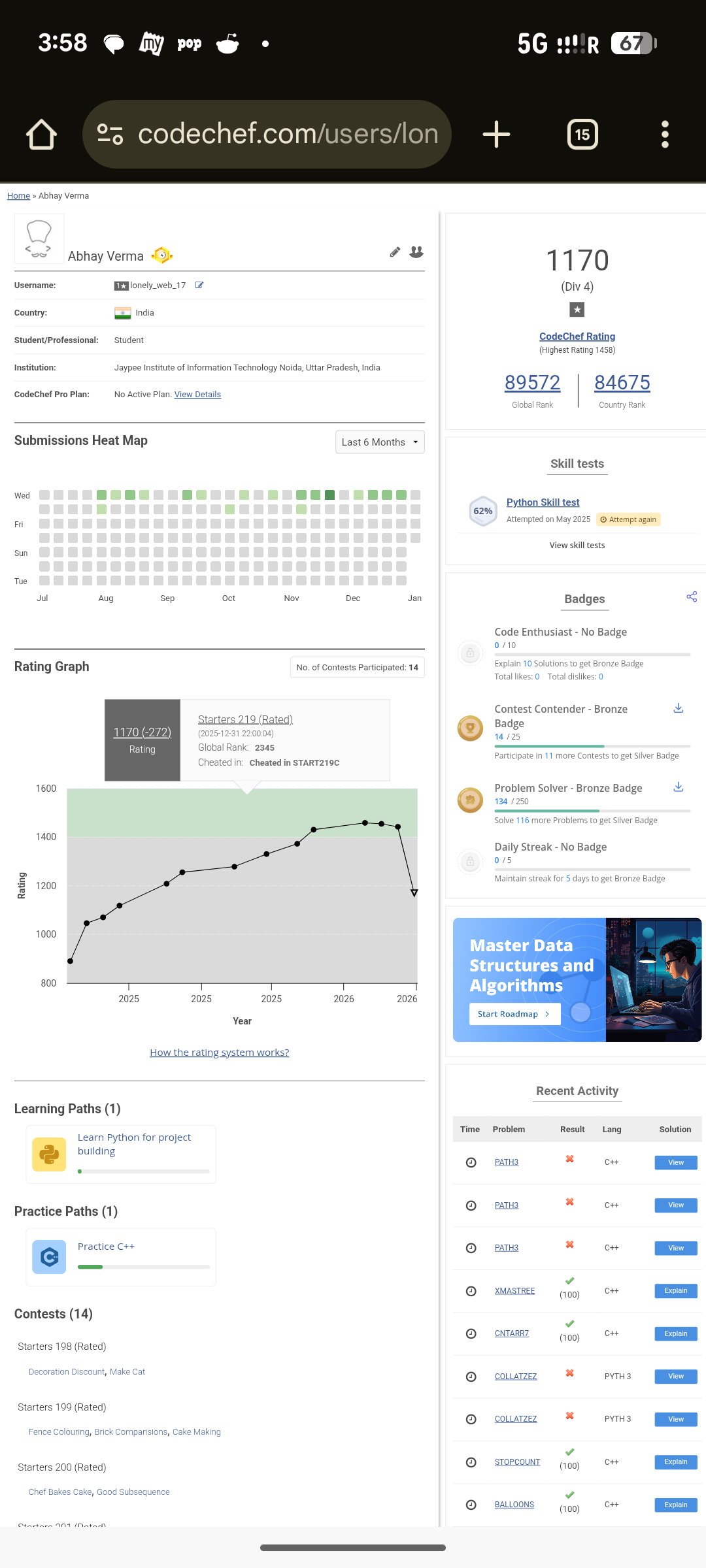Click the locked Daily Streak badge icon
Image resolution: width=706 pixels, height=1568 pixels.
pyautogui.click(x=470, y=862)
